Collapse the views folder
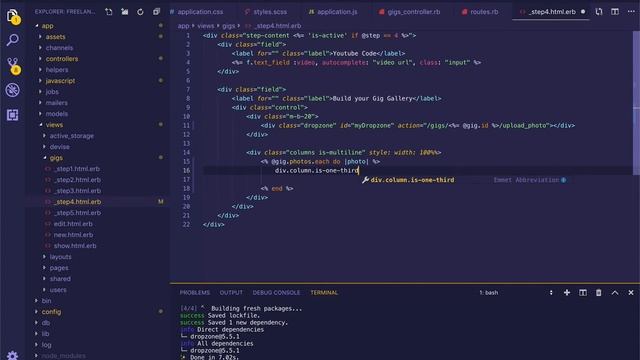Viewport: 640px width, 360px height. [54, 125]
